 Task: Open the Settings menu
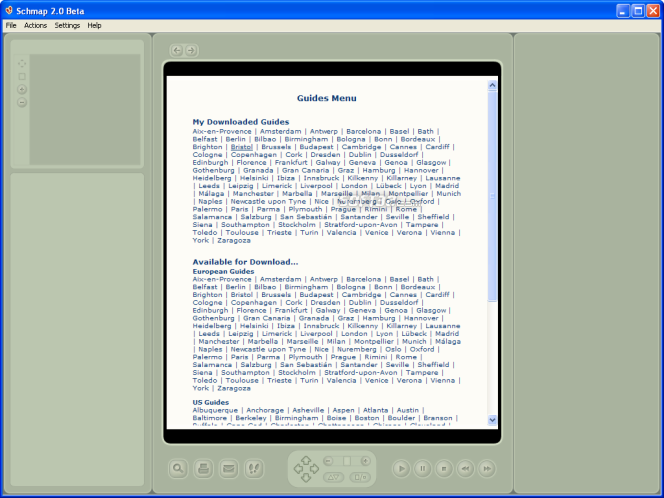pos(67,25)
